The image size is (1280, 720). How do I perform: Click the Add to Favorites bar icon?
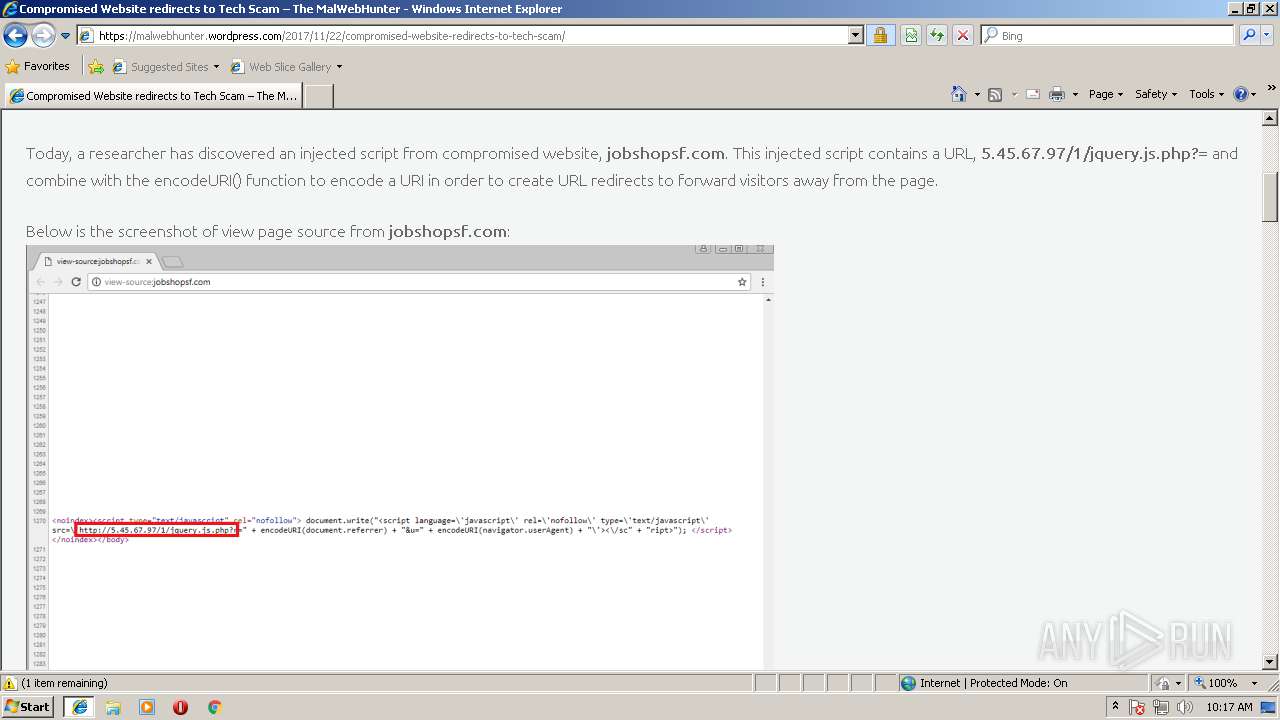96,67
